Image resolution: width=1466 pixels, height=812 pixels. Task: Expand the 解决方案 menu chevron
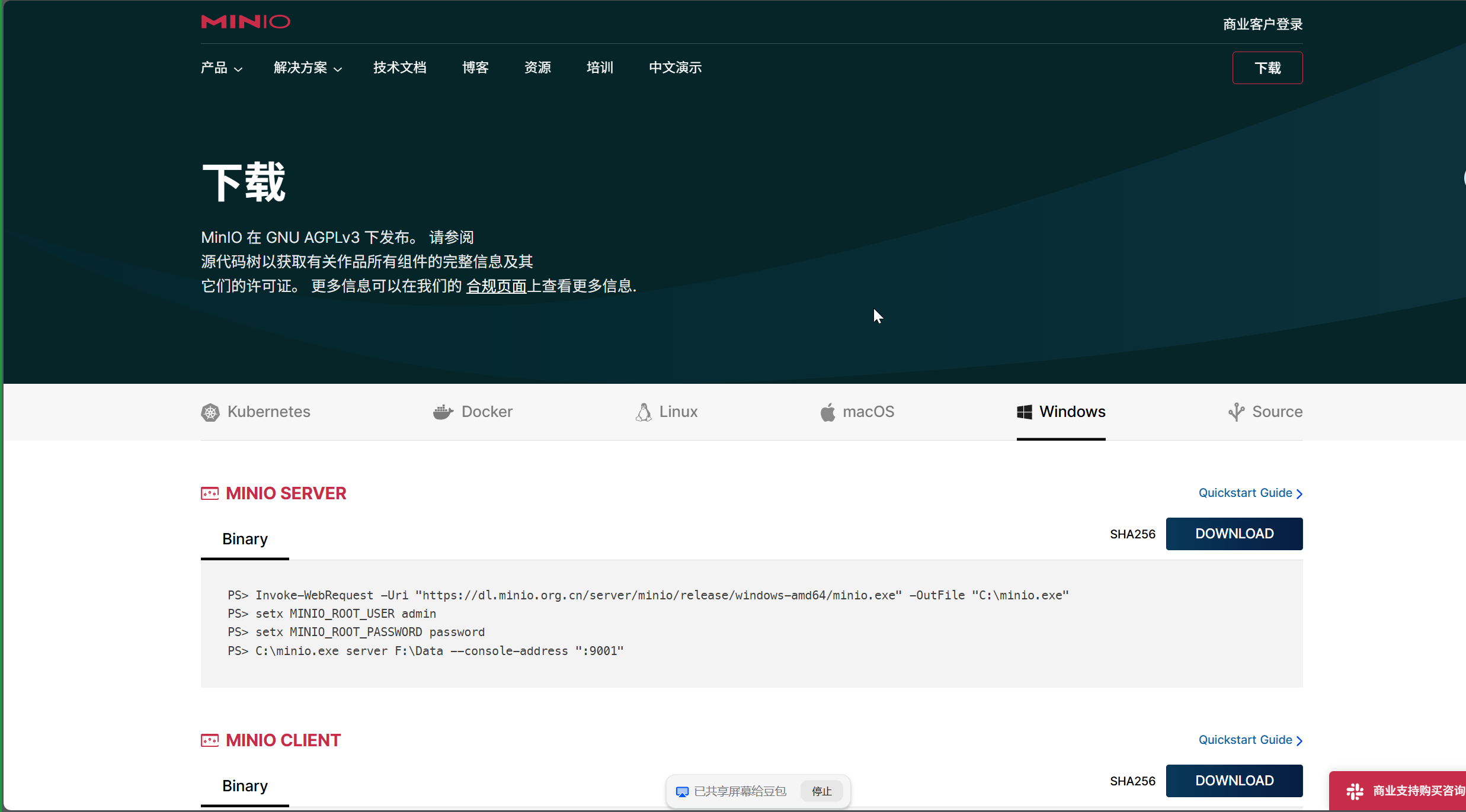click(x=338, y=69)
